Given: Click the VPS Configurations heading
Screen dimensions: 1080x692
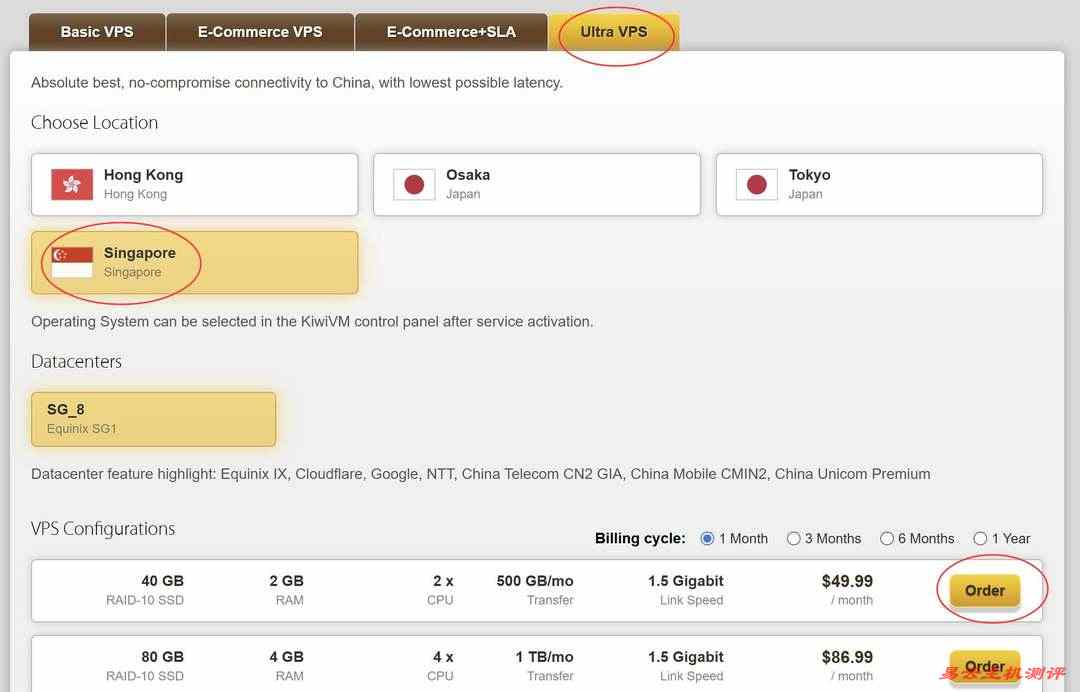Looking at the screenshot, I should pos(103,529).
